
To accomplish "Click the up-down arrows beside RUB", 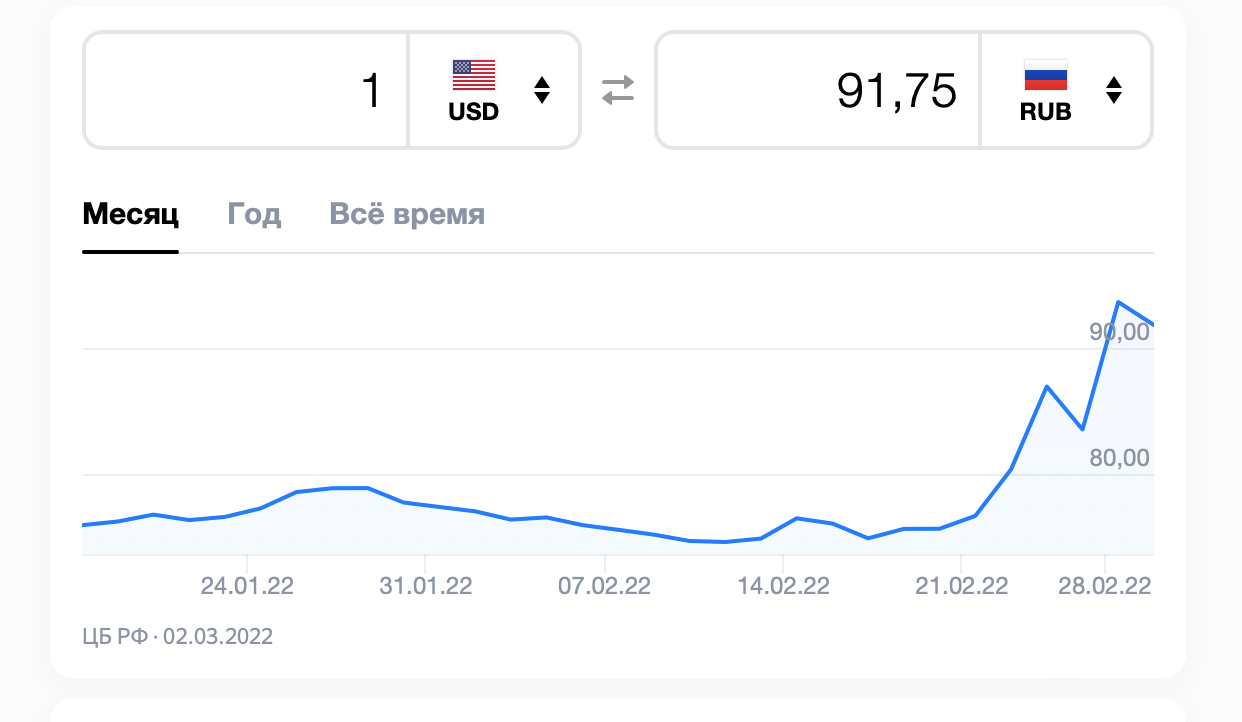I will 1113,89.
